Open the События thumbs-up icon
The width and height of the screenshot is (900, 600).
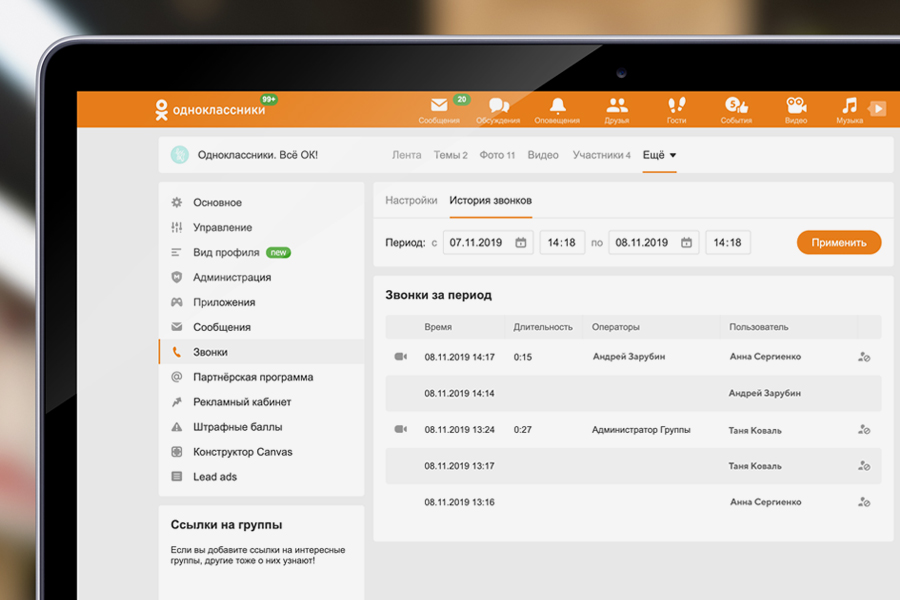[736, 106]
